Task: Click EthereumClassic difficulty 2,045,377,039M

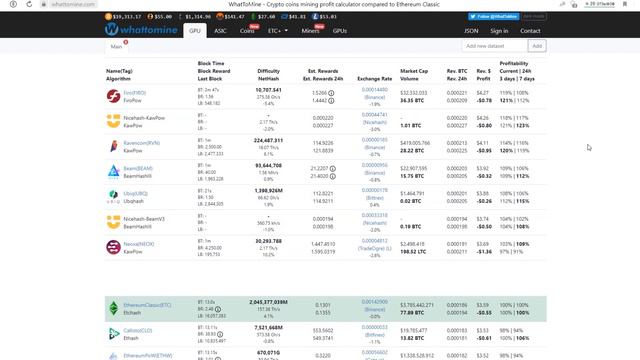Action: point(268,302)
